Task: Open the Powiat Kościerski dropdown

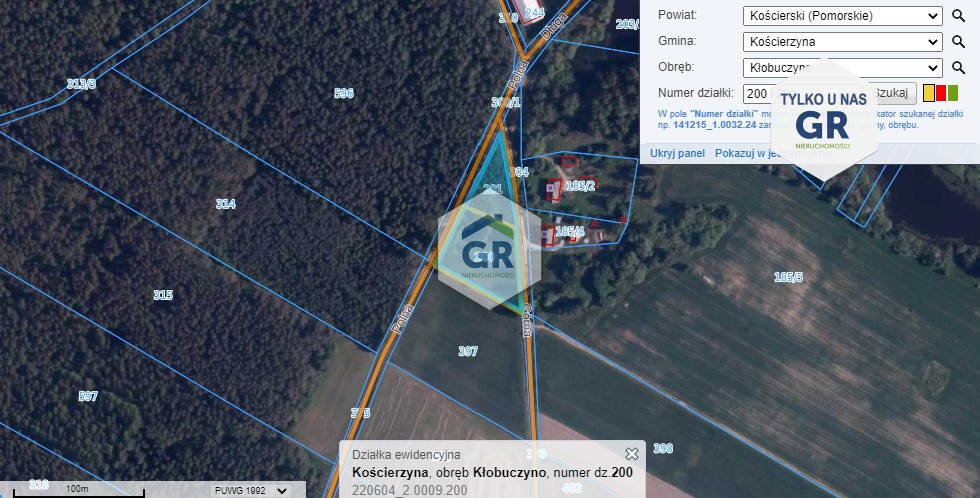Action: coord(842,16)
